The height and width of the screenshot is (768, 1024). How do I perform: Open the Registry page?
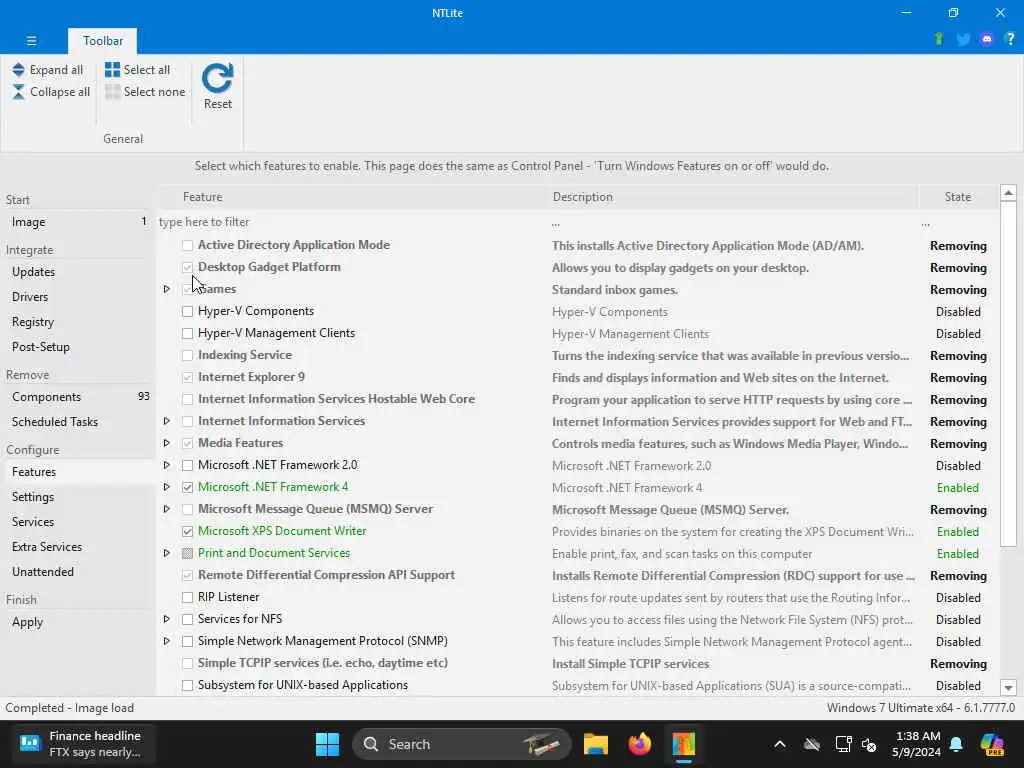[x=77, y=322]
